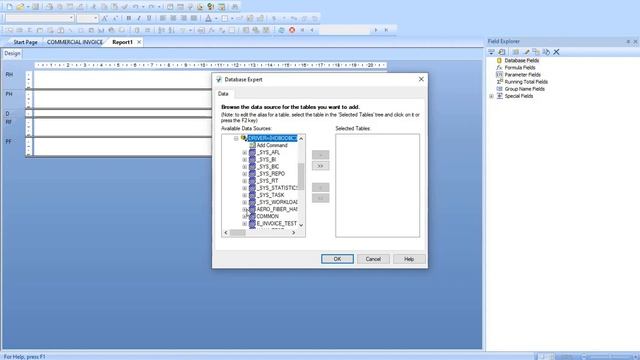
Task: Click Help in Database Expert
Action: (x=409, y=259)
